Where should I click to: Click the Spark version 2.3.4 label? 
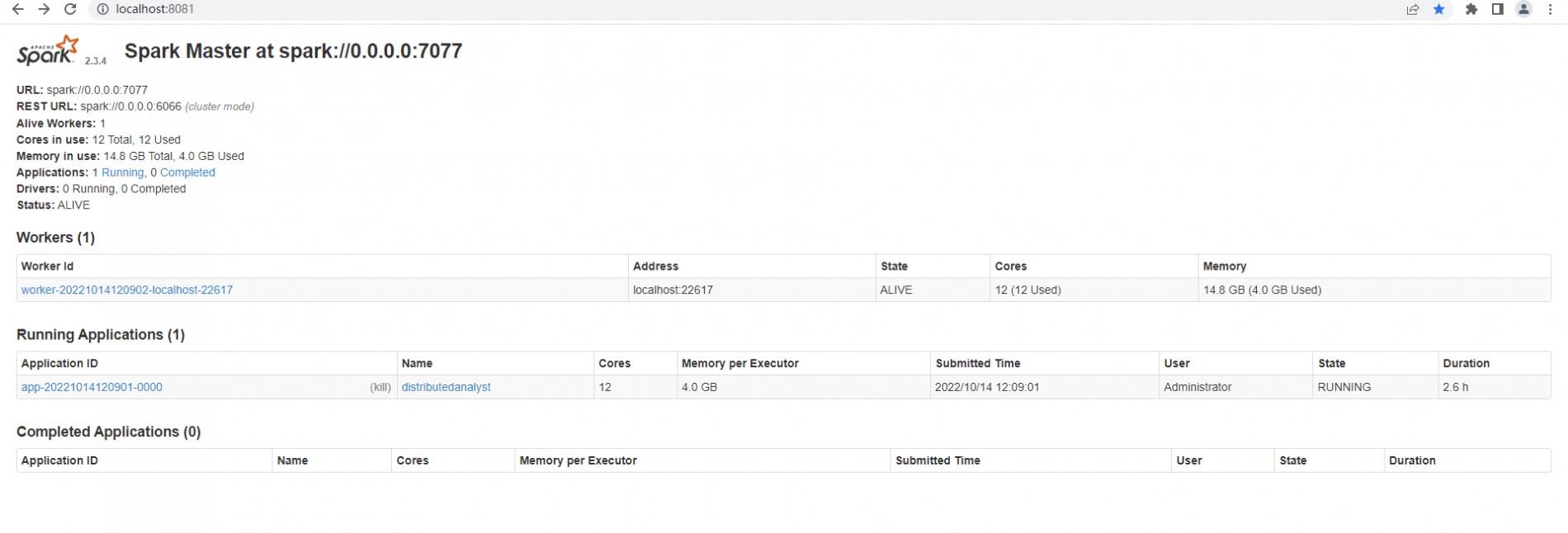tap(96, 61)
